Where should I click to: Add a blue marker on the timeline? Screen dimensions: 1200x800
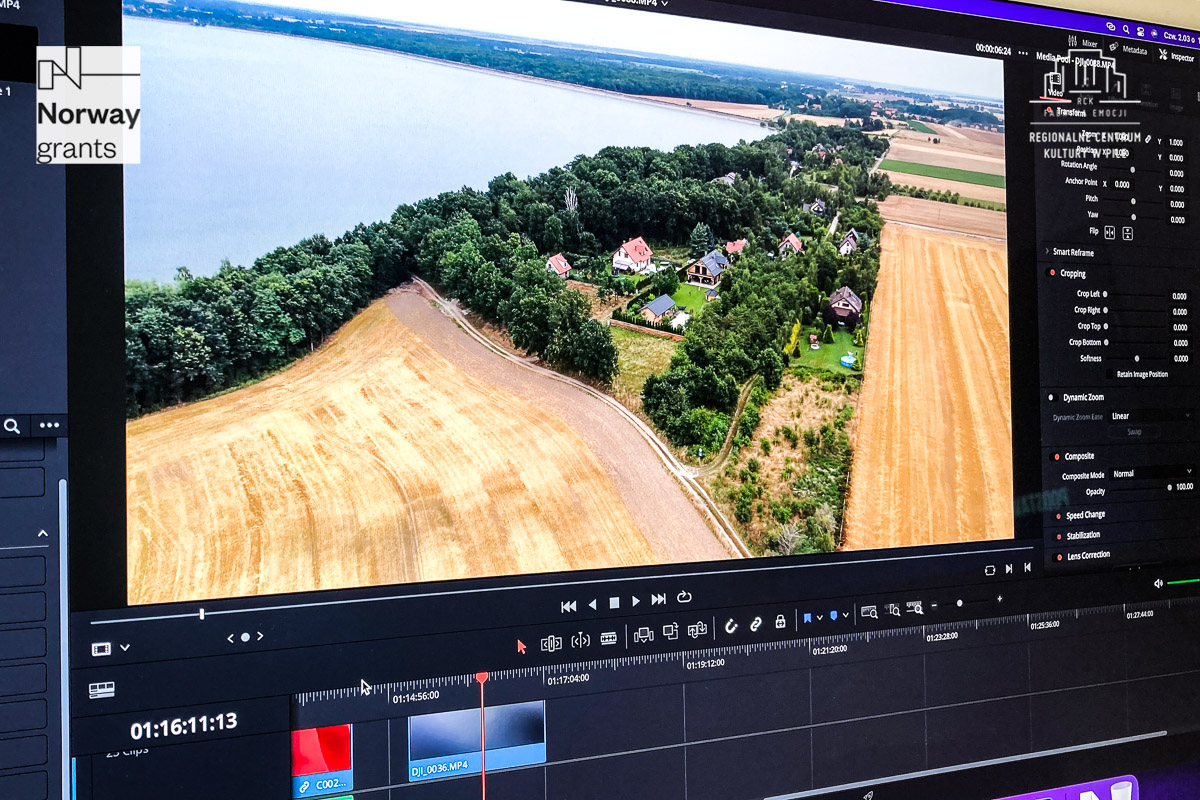click(x=834, y=616)
